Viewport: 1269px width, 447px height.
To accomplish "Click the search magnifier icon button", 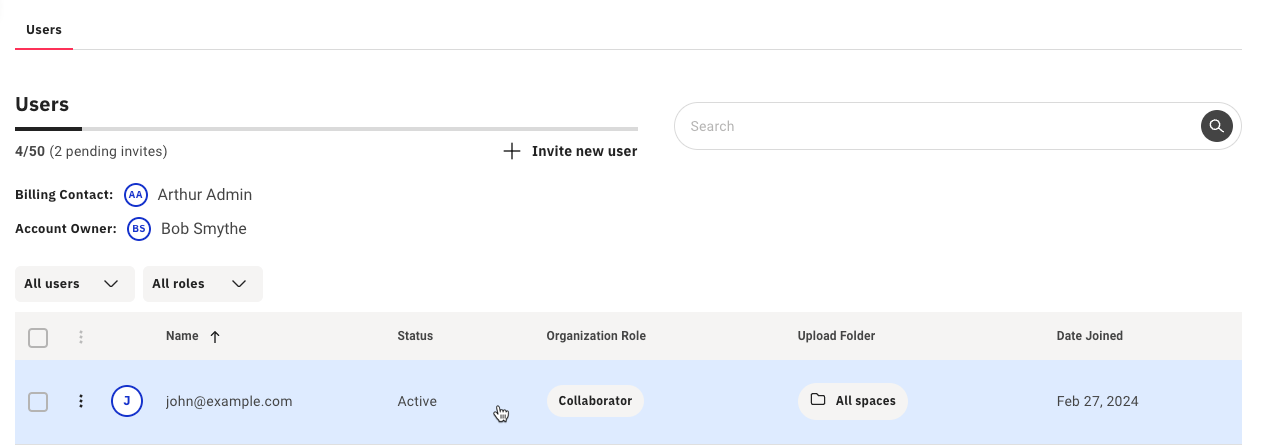I will 1216,126.
